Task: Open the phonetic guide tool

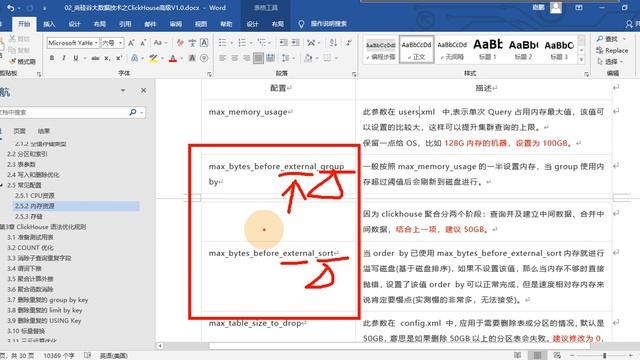Action: tap(192, 42)
